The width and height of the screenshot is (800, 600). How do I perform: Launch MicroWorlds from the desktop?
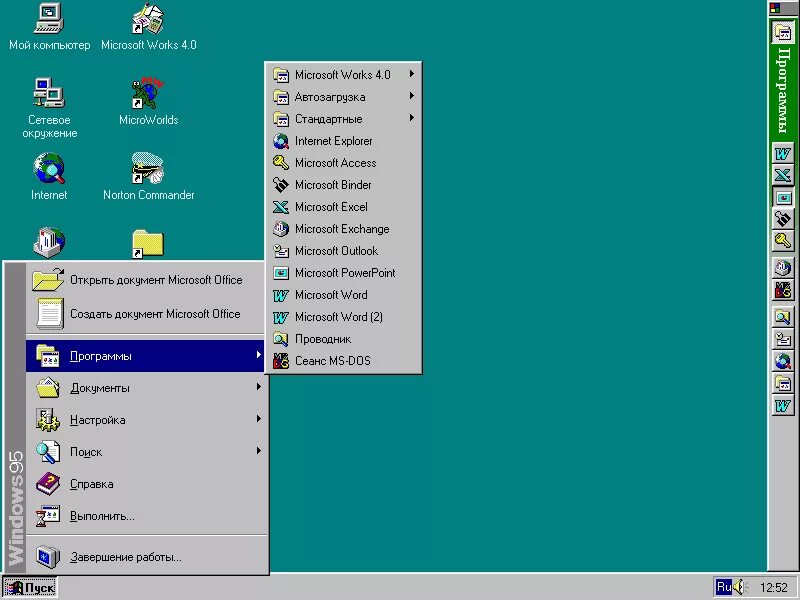[x=147, y=97]
